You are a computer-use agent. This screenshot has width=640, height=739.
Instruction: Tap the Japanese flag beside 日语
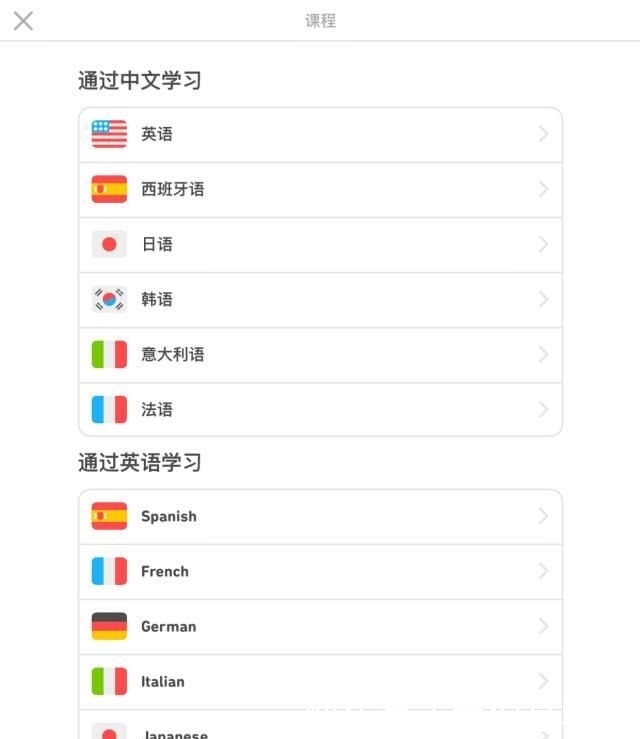click(x=109, y=244)
